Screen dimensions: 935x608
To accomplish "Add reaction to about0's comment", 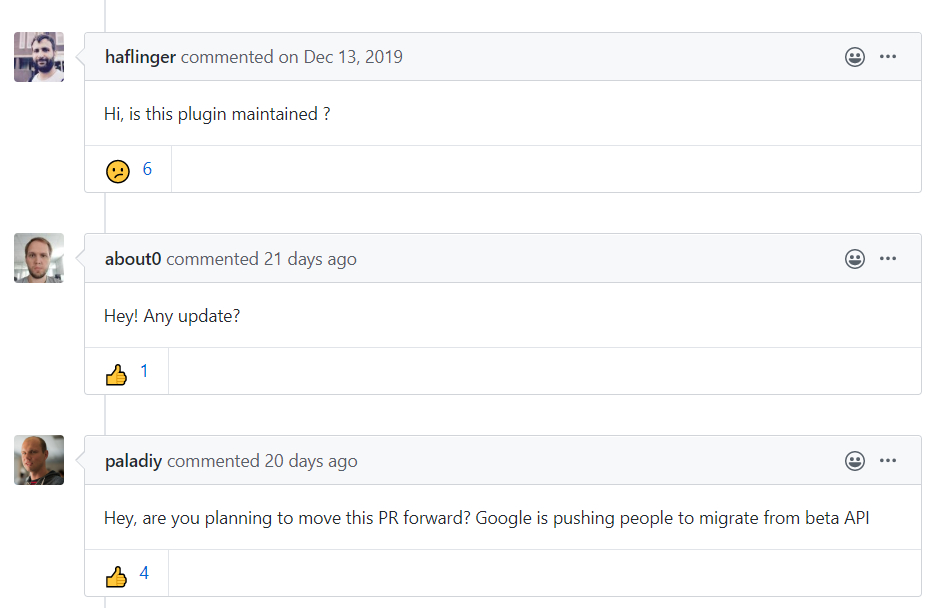I will point(855,259).
